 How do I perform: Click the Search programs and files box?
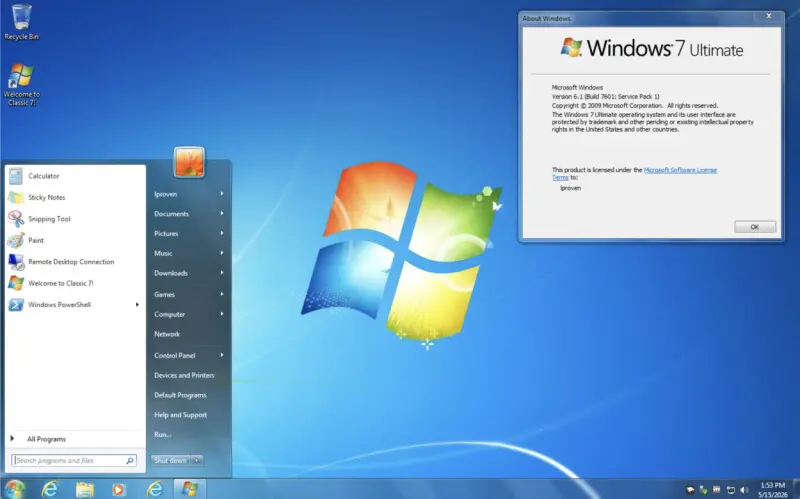coord(74,461)
